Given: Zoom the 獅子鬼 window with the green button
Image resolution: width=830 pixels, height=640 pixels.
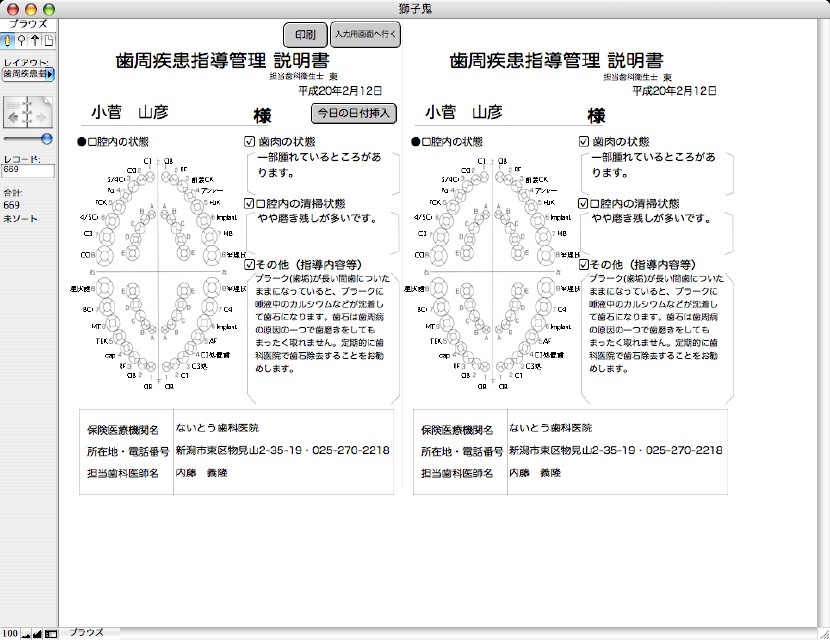Looking at the screenshot, I should 49,10.
